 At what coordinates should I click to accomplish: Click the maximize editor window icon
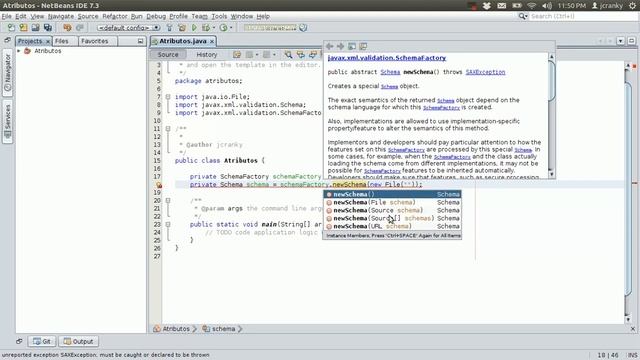click(x=631, y=41)
